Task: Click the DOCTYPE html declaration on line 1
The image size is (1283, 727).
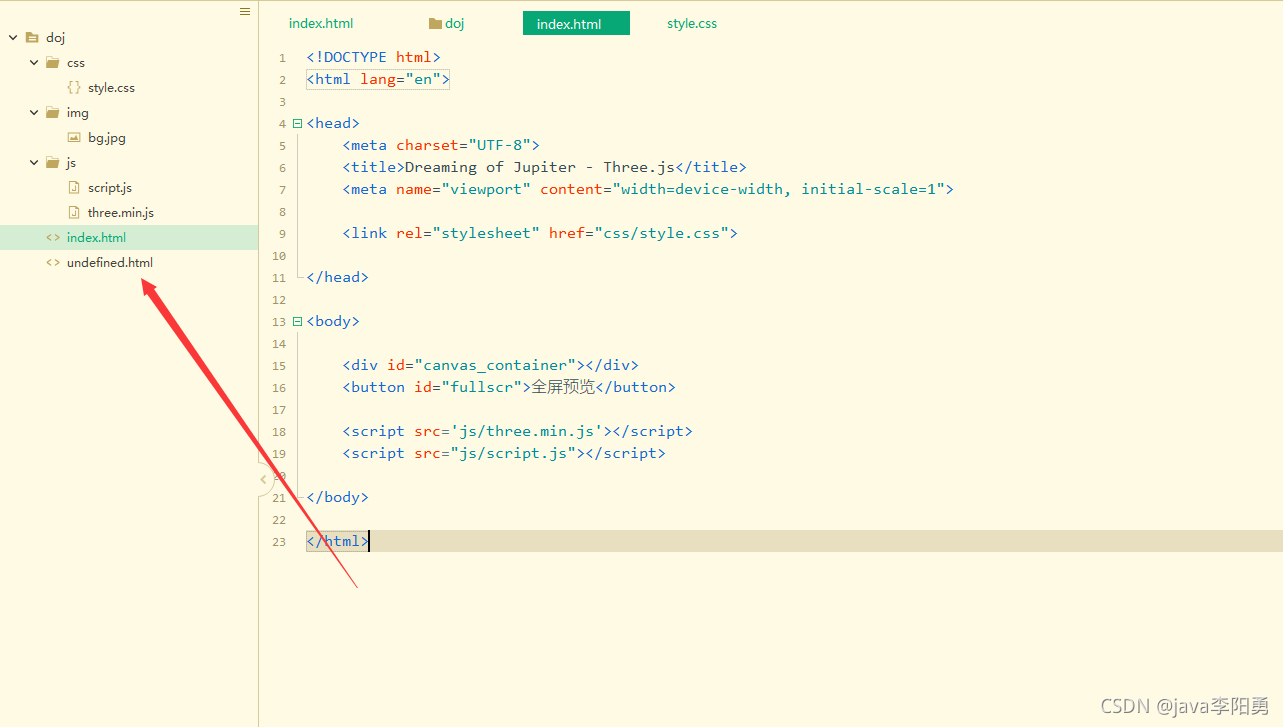Action: point(374,58)
